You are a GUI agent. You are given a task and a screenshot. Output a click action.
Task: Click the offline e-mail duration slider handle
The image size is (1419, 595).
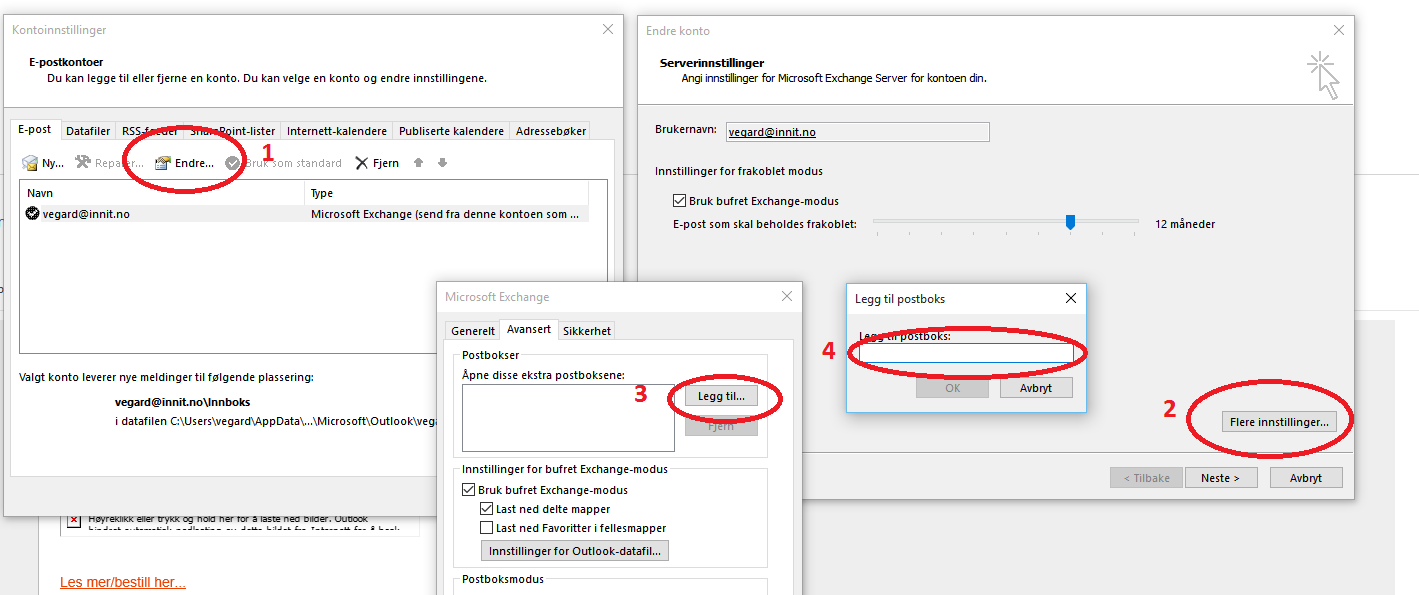pos(1070,222)
